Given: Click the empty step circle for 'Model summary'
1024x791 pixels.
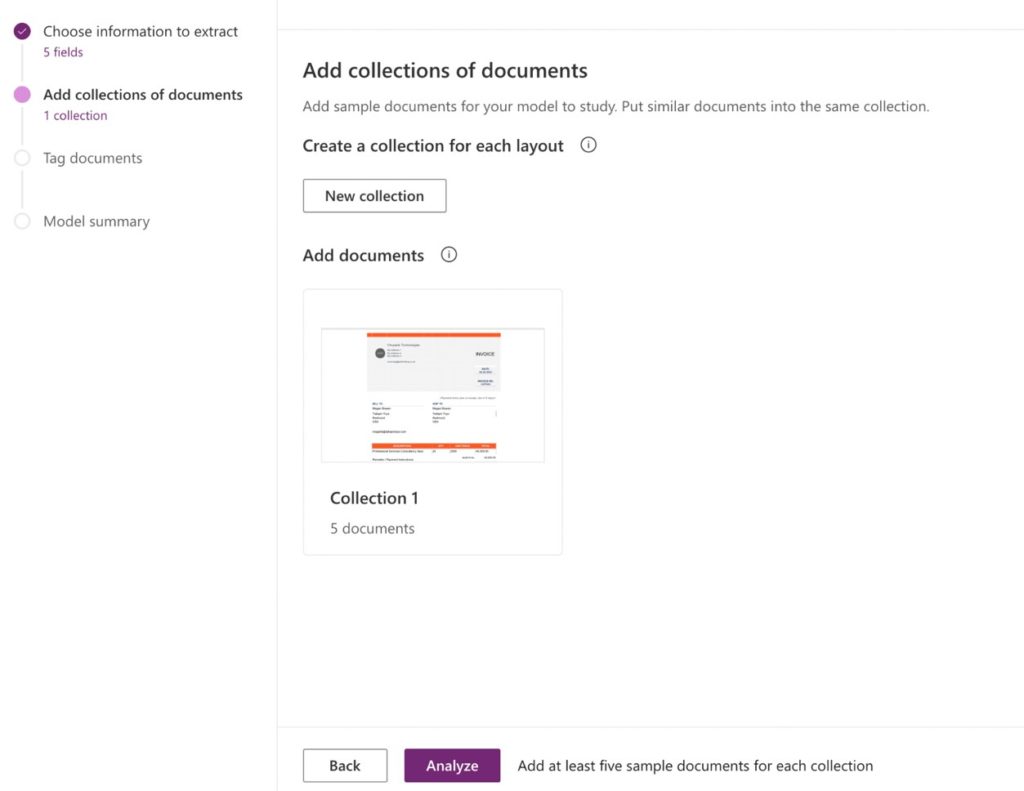Looking at the screenshot, I should click(22, 221).
